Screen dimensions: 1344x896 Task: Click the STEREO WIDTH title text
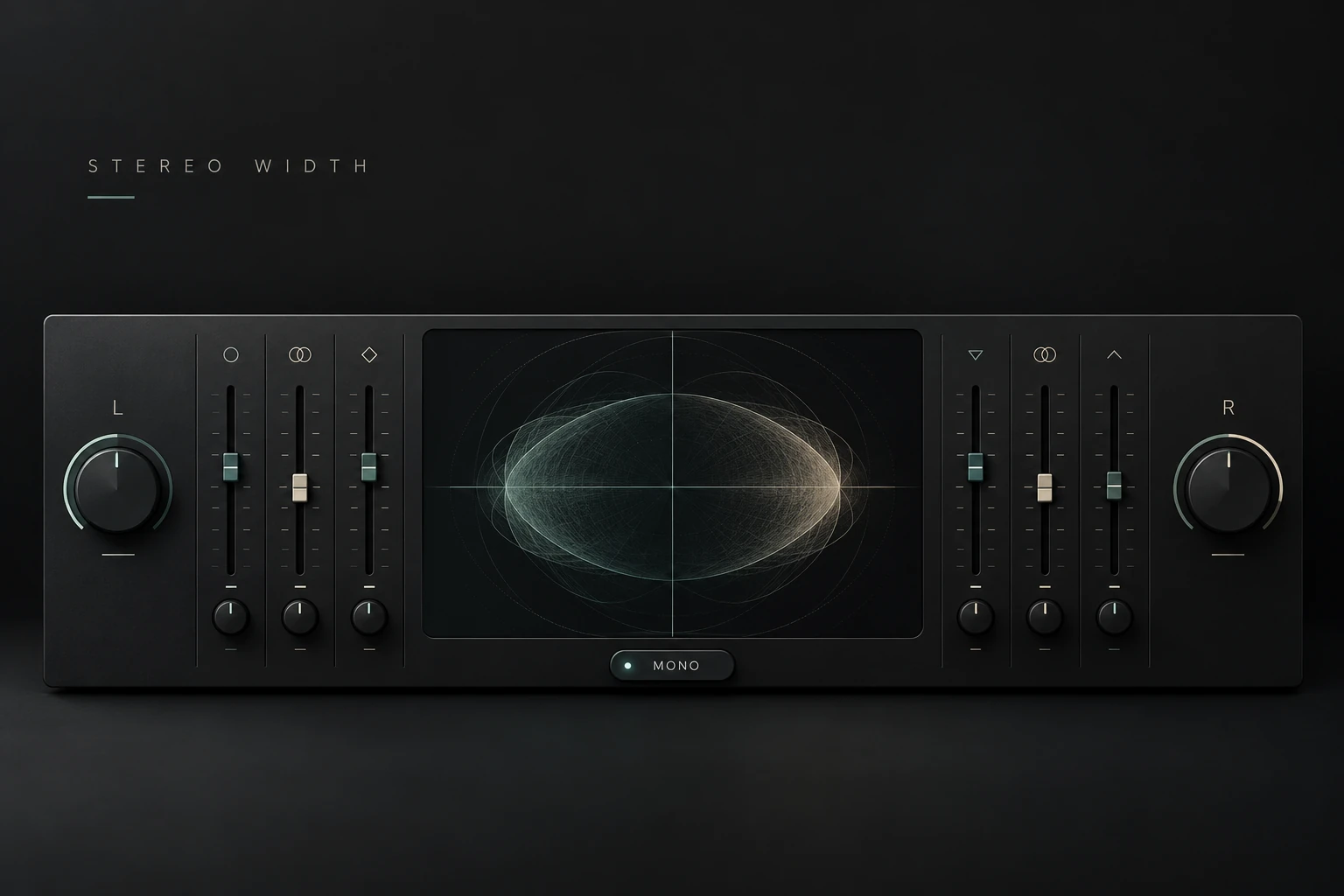click(x=228, y=166)
